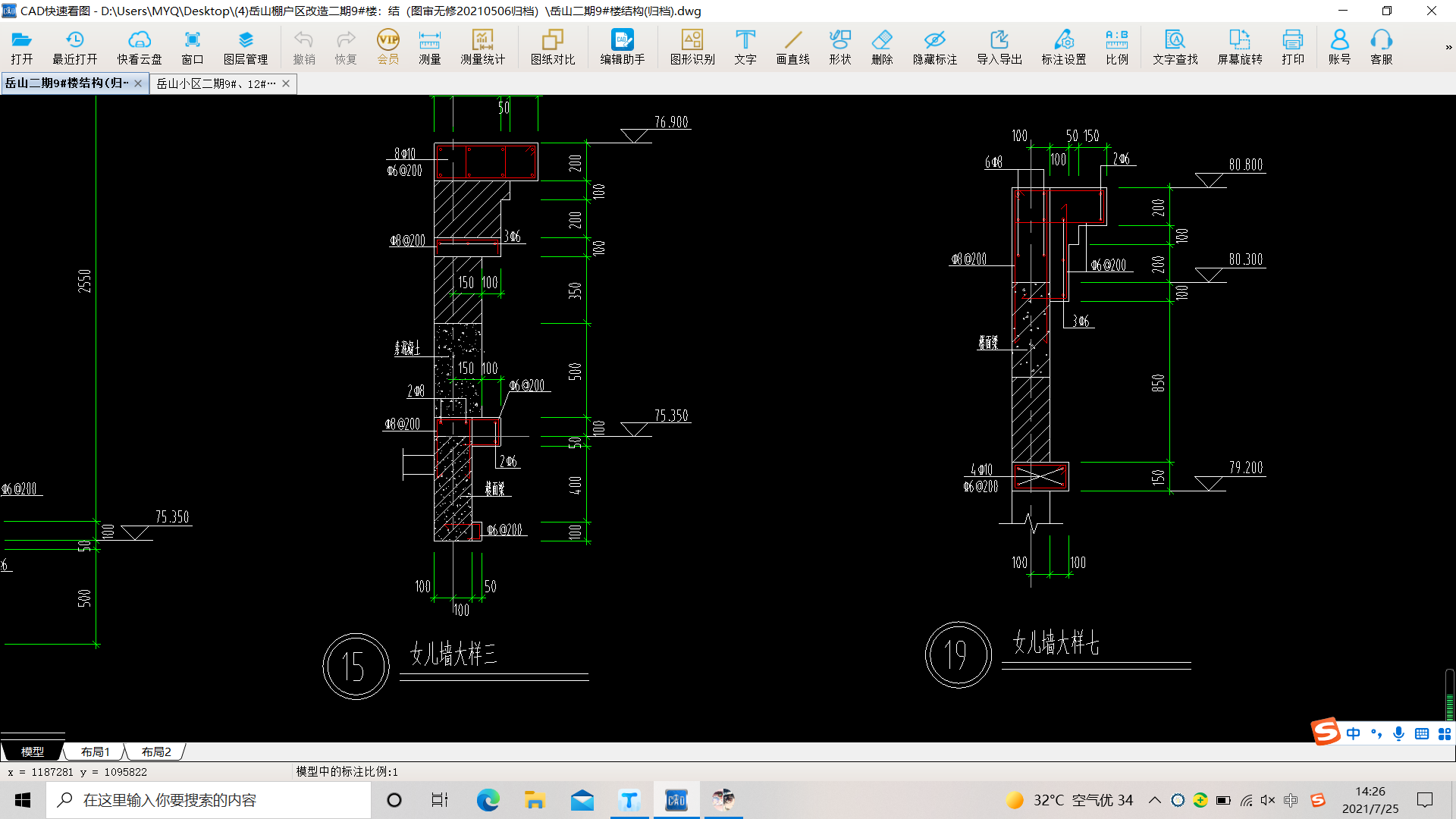Click the elevation label 76.900
The width and height of the screenshot is (1456, 819).
pyautogui.click(x=671, y=122)
